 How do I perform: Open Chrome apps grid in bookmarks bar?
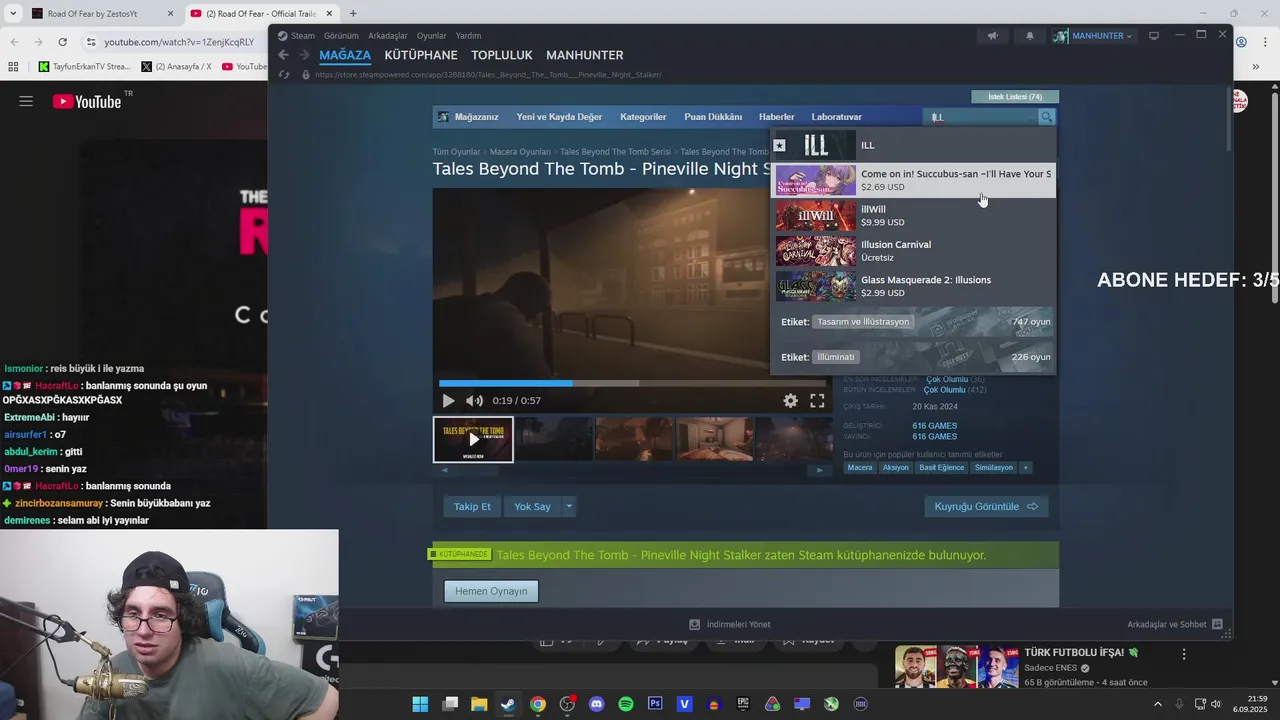[13, 67]
